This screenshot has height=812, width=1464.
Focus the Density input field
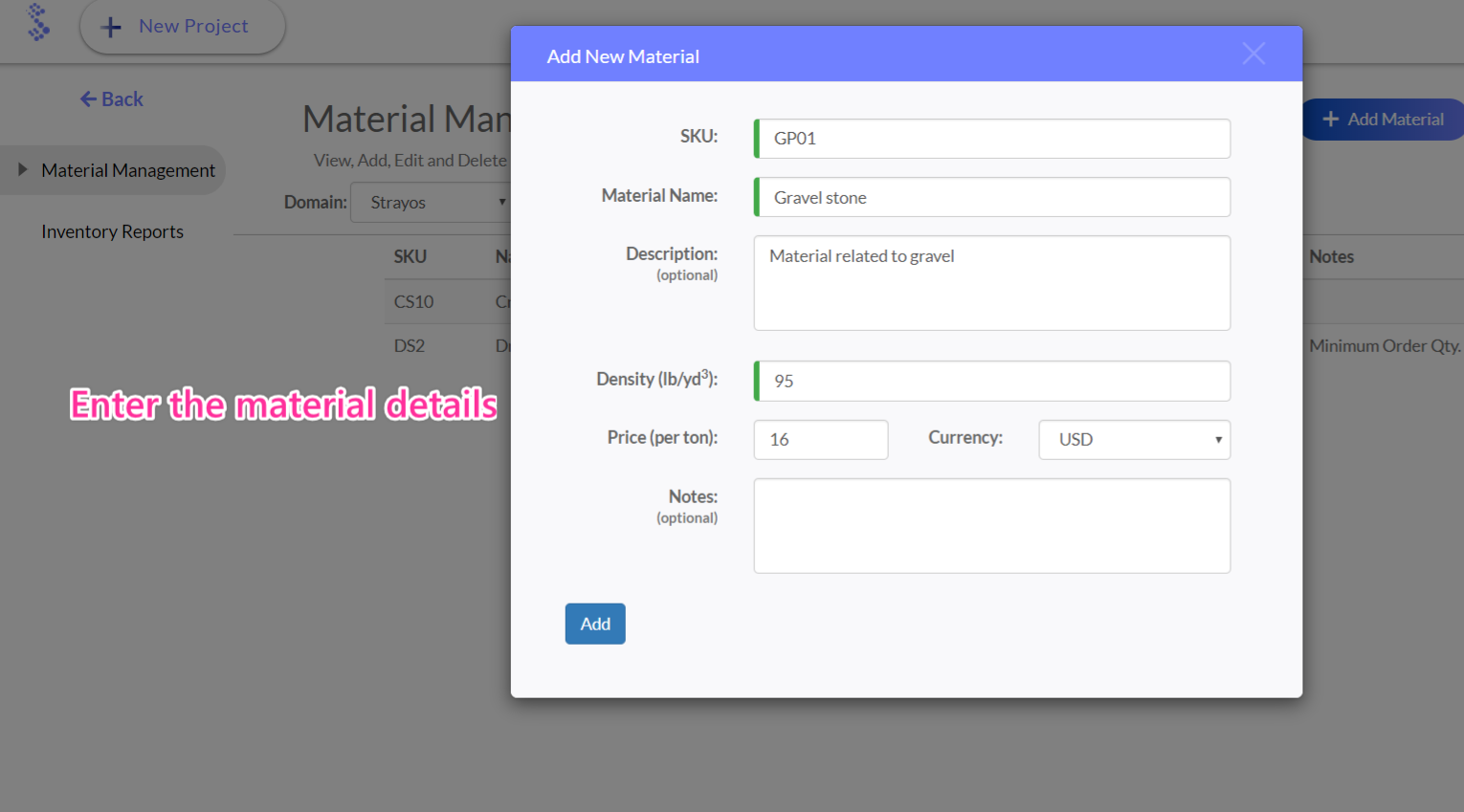click(x=992, y=381)
